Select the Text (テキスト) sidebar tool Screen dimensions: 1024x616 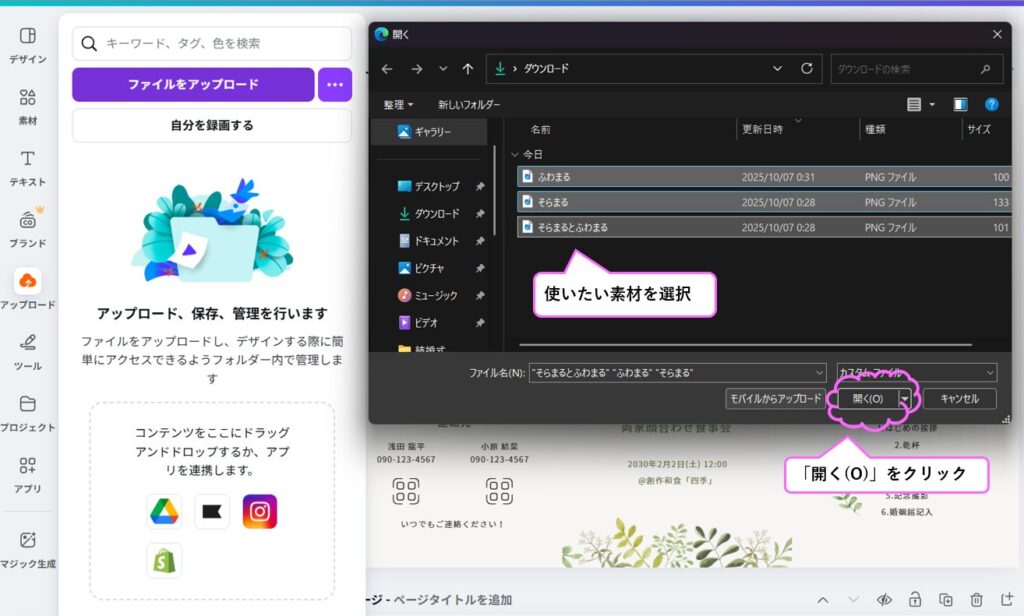28,167
